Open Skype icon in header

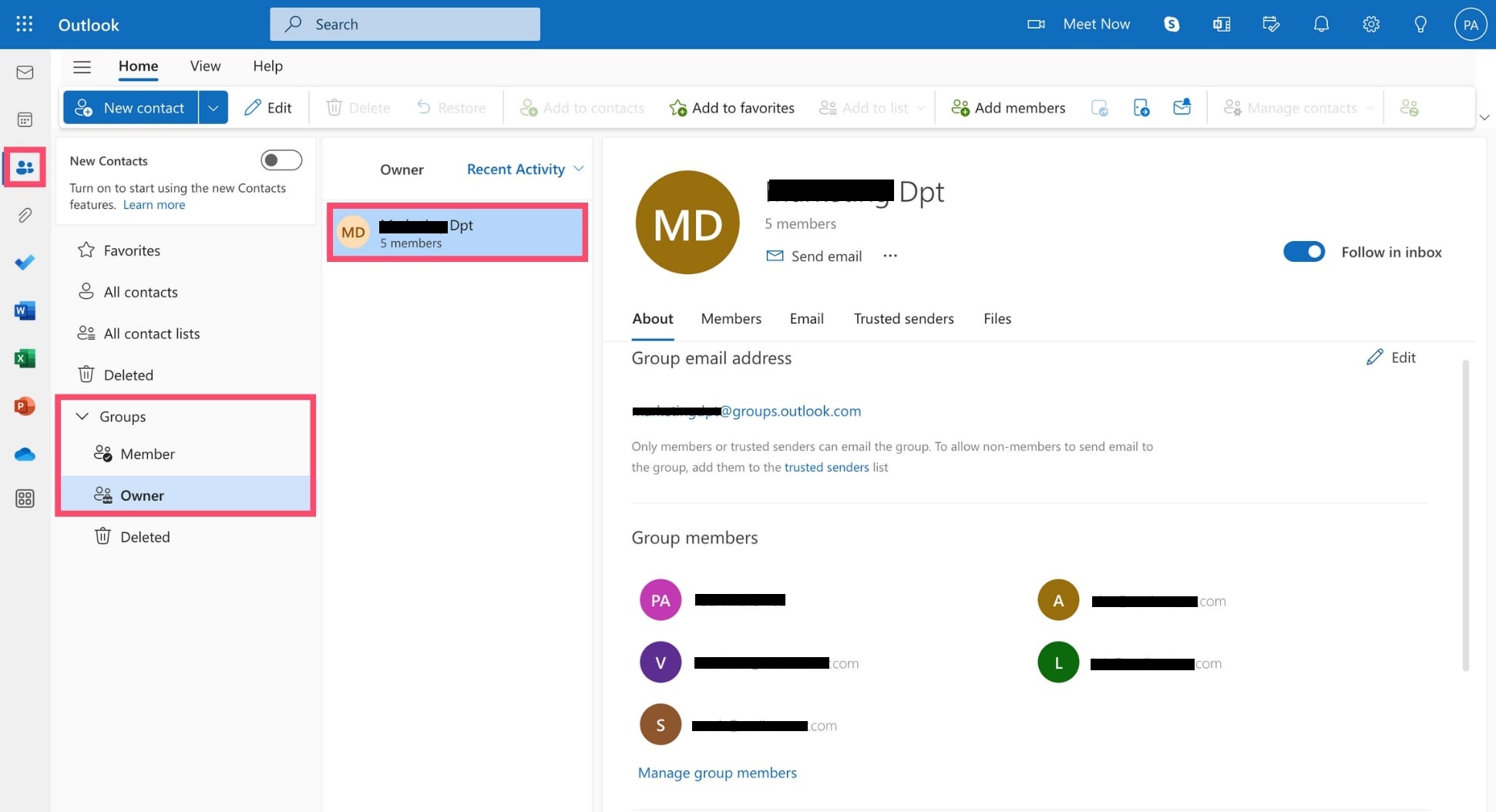(1172, 24)
